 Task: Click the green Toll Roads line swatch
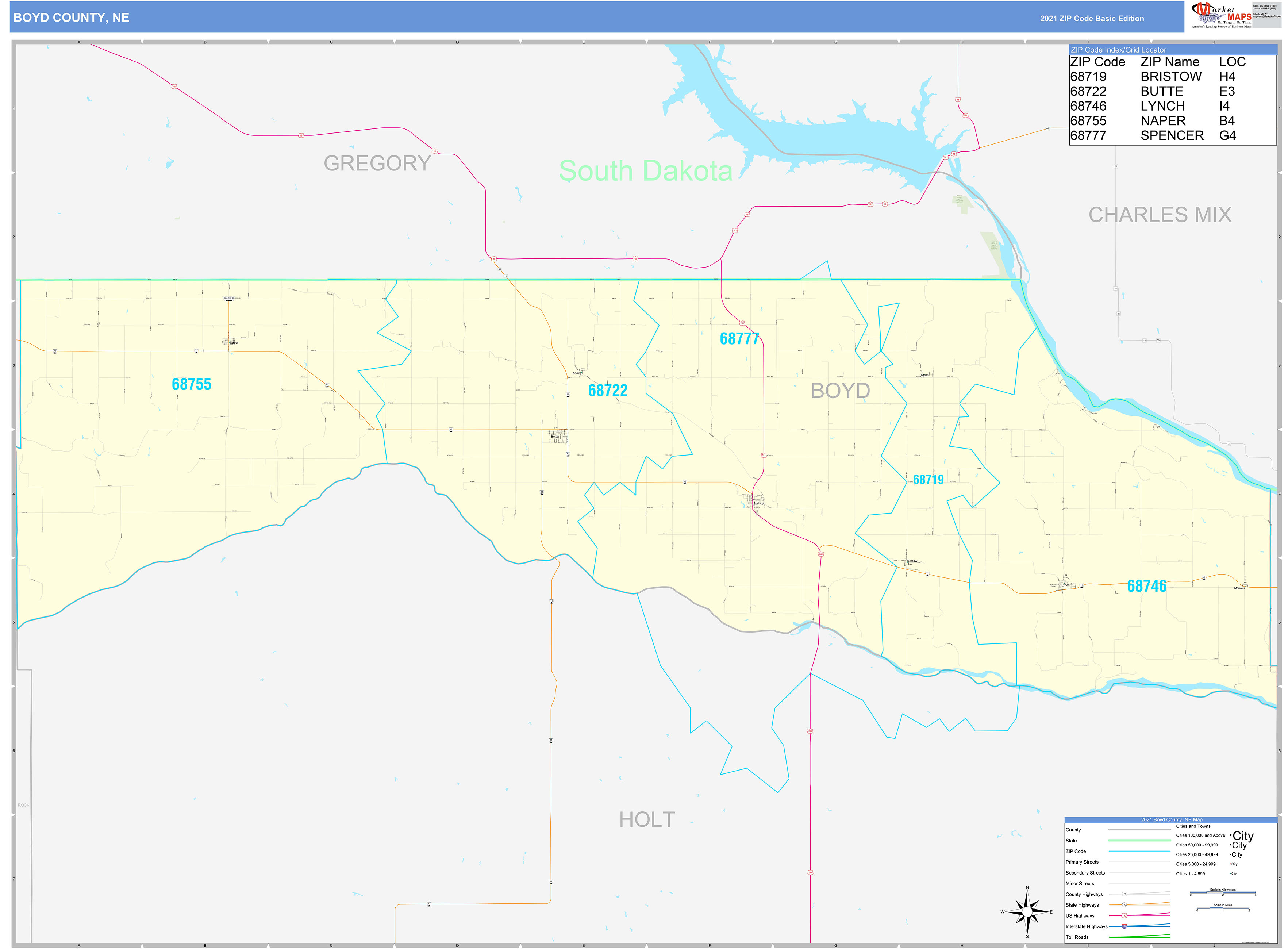pyautogui.click(x=1139, y=936)
